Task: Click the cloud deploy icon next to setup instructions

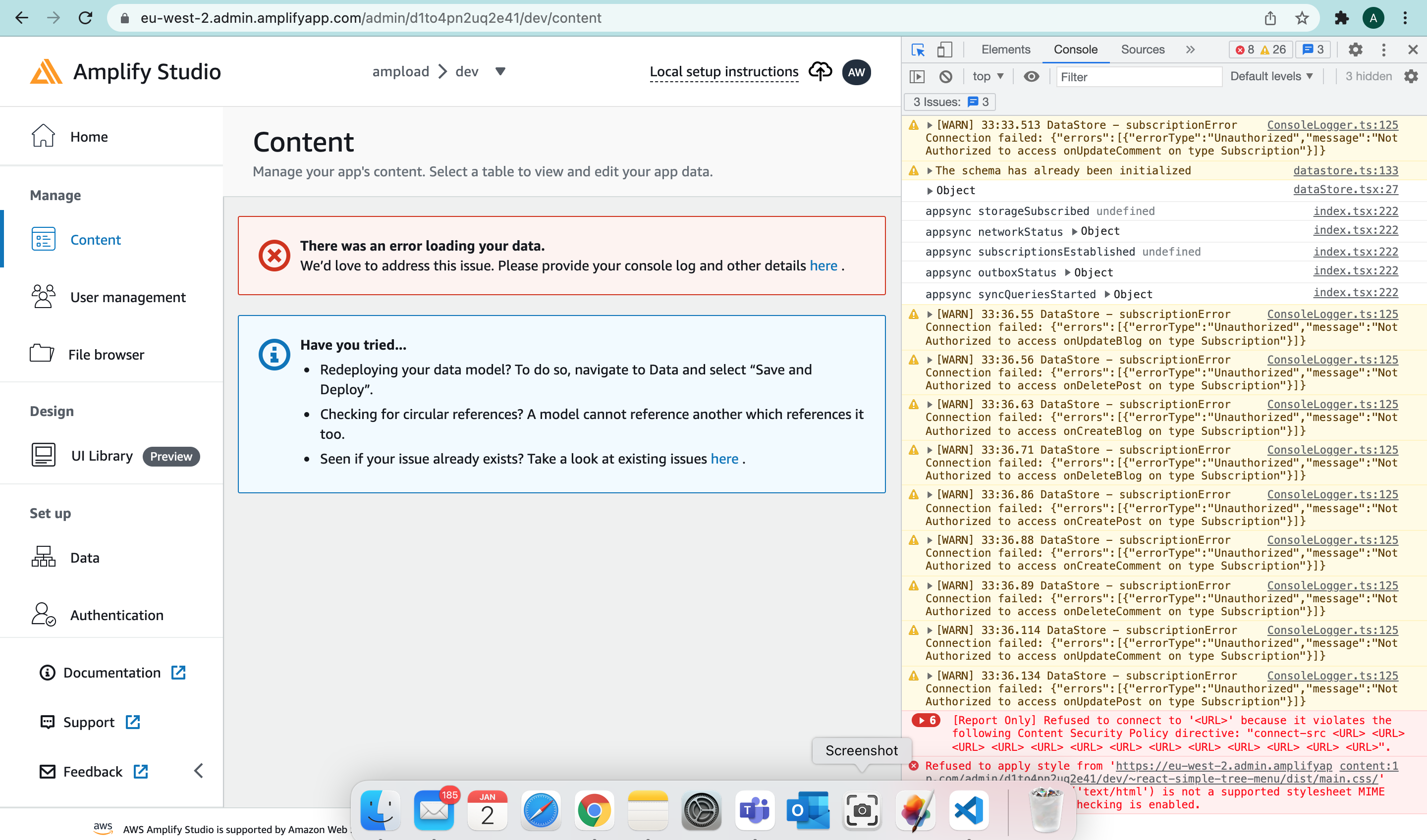Action: (820, 71)
